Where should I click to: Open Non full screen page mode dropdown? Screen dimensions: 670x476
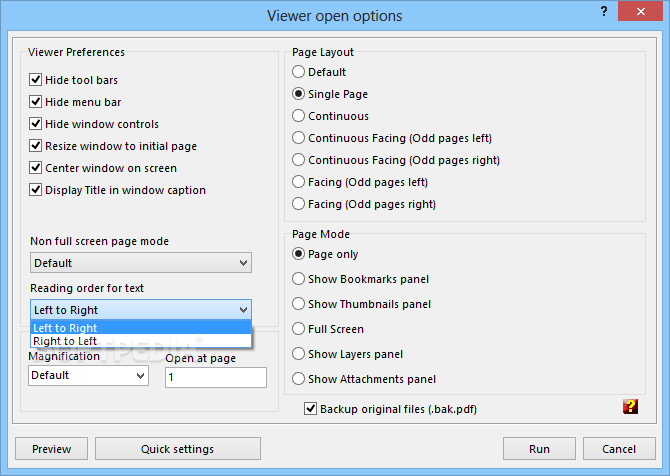140,263
